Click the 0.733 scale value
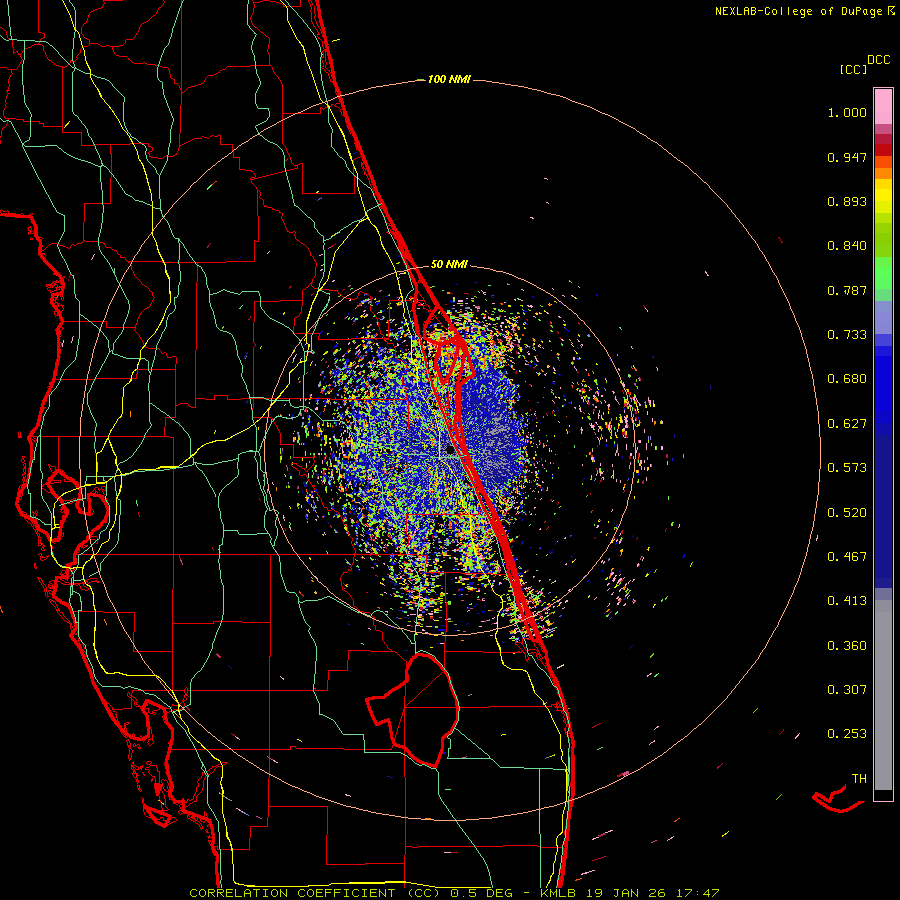 [847, 335]
